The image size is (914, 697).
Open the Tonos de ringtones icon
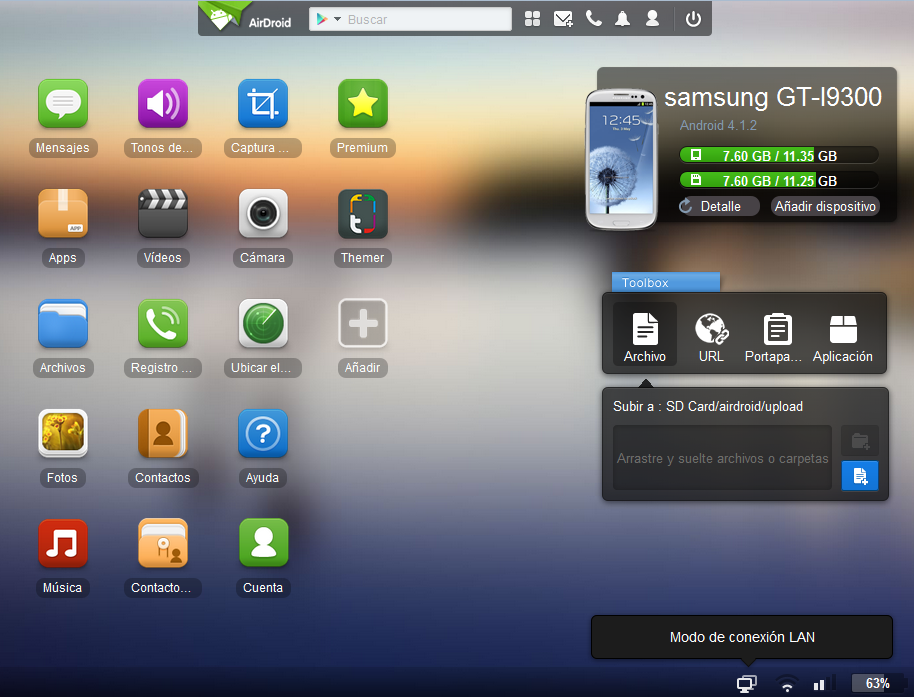(x=163, y=104)
